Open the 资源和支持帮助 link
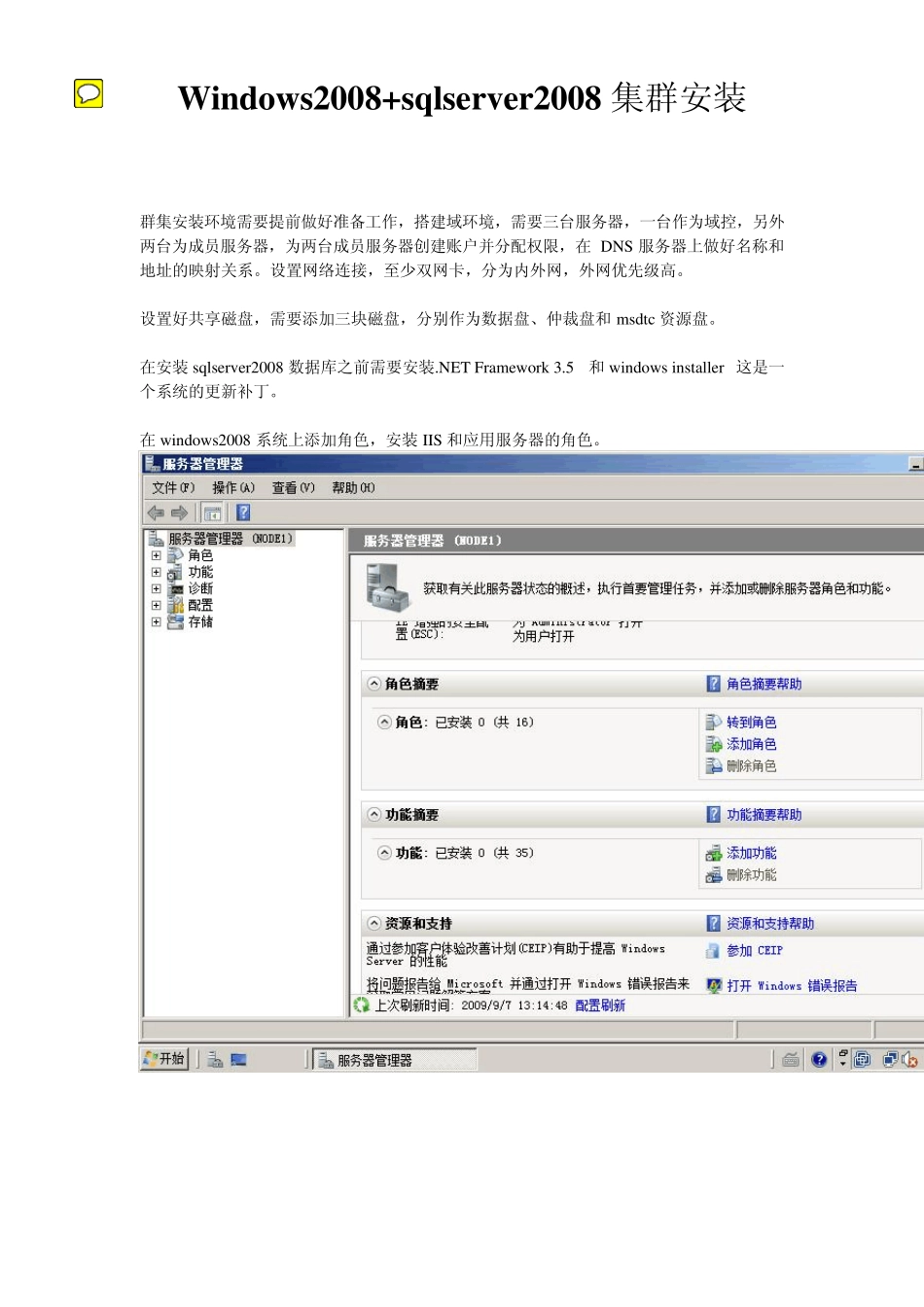 coord(770,923)
